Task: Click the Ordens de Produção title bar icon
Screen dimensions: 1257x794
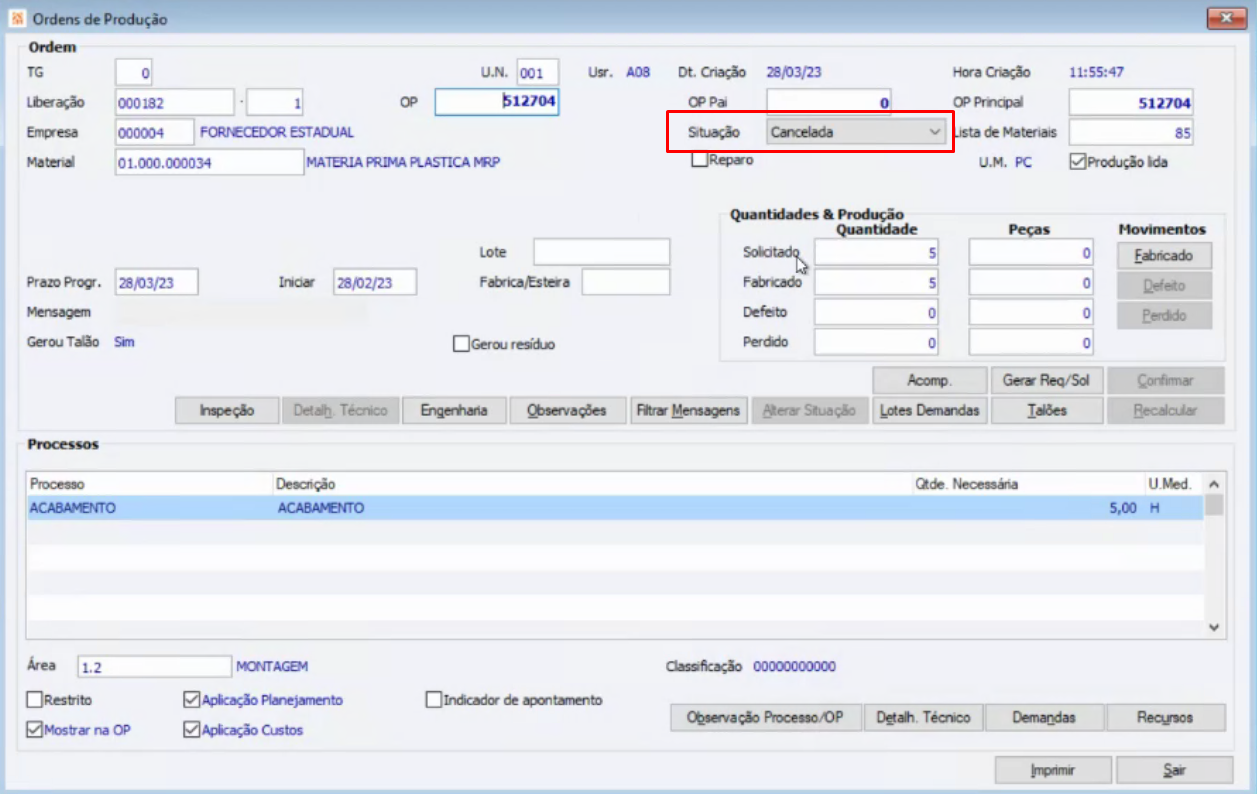Action: click(16, 19)
